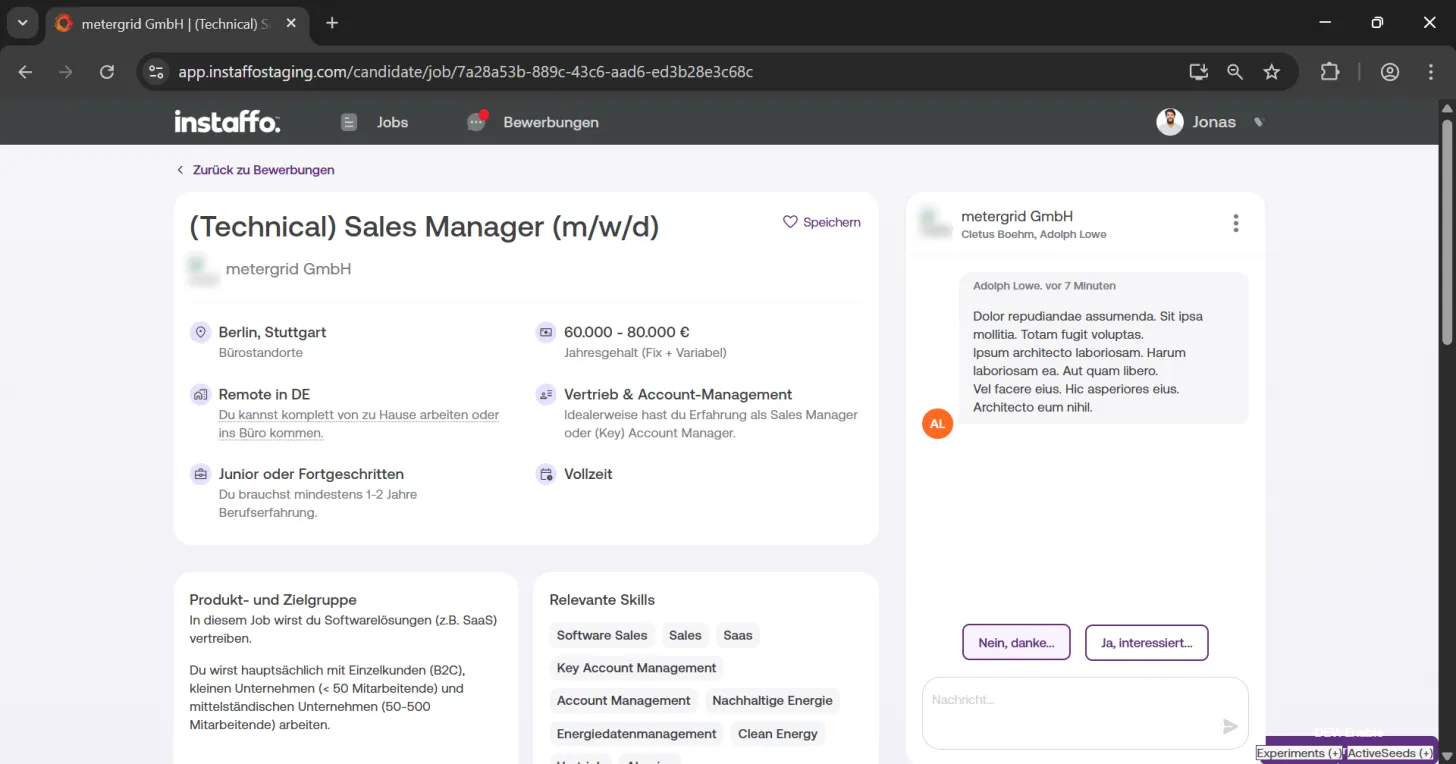Open the Chrome tab search dropdown

click(x=22, y=23)
